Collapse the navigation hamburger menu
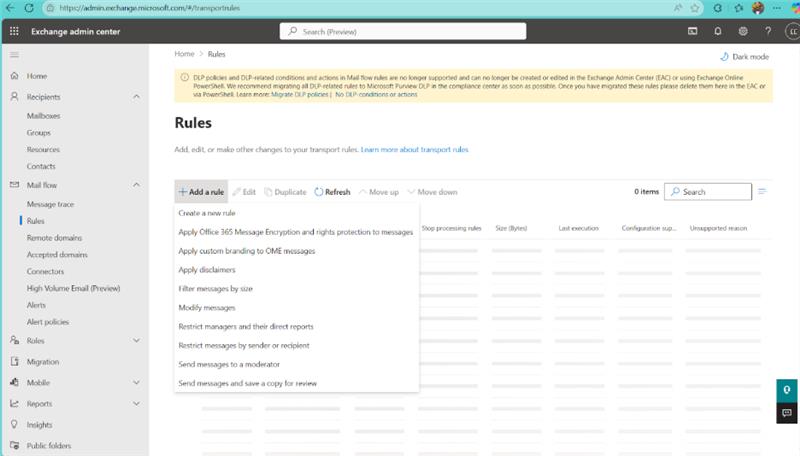 [x=14, y=55]
